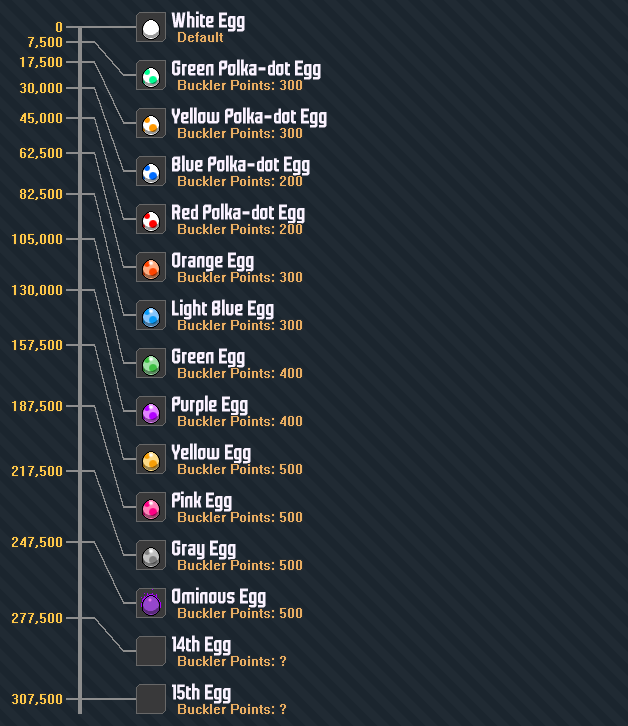The height and width of the screenshot is (726, 628).
Task: Click the Ominous Egg icon
Action: point(151,604)
